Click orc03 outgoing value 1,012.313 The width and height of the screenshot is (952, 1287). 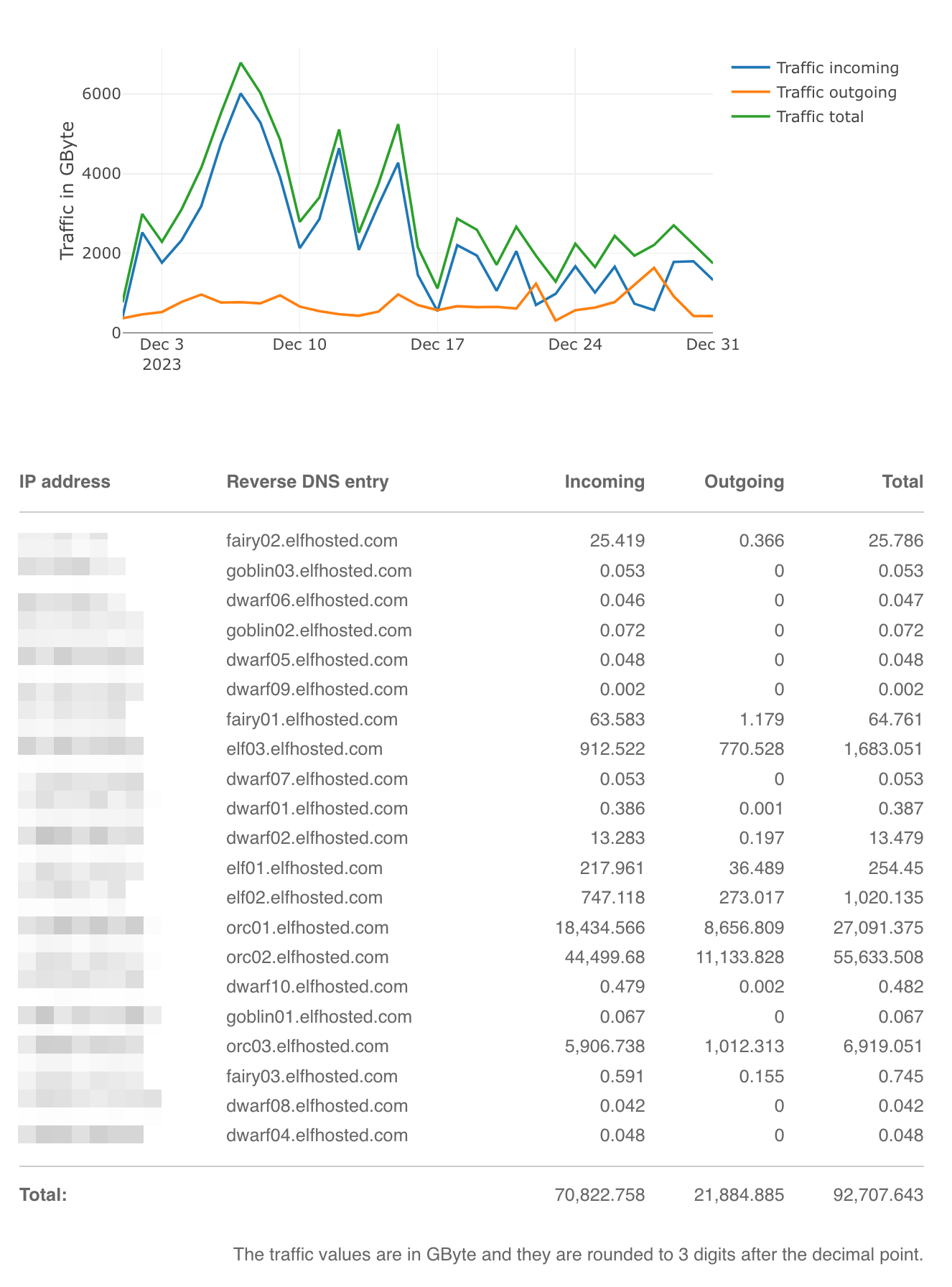coord(745,1046)
